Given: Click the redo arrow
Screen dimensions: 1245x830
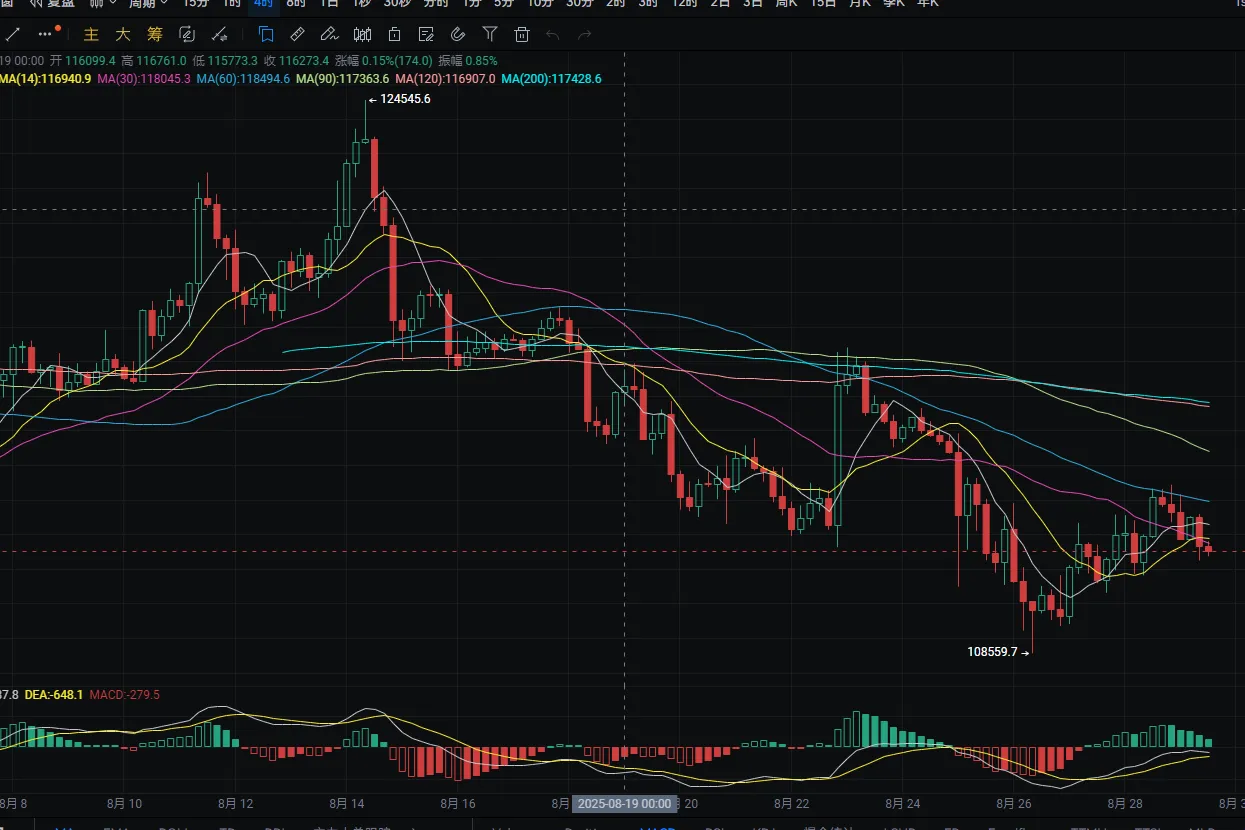Looking at the screenshot, I should pyautogui.click(x=585, y=35).
